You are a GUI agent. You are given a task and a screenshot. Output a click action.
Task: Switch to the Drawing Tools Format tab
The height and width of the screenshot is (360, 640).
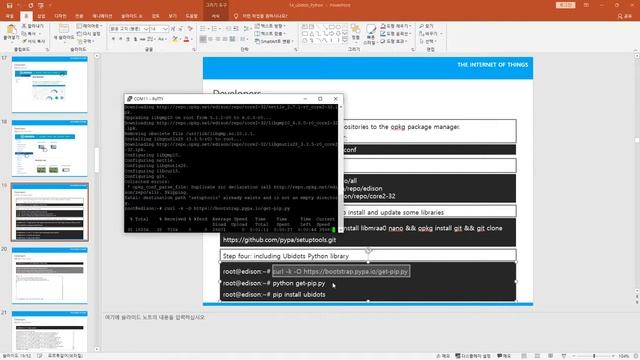click(216, 16)
